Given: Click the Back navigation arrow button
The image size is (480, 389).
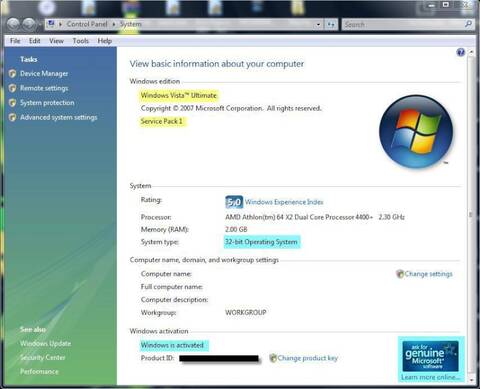Looking at the screenshot, I should (x=14, y=24).
